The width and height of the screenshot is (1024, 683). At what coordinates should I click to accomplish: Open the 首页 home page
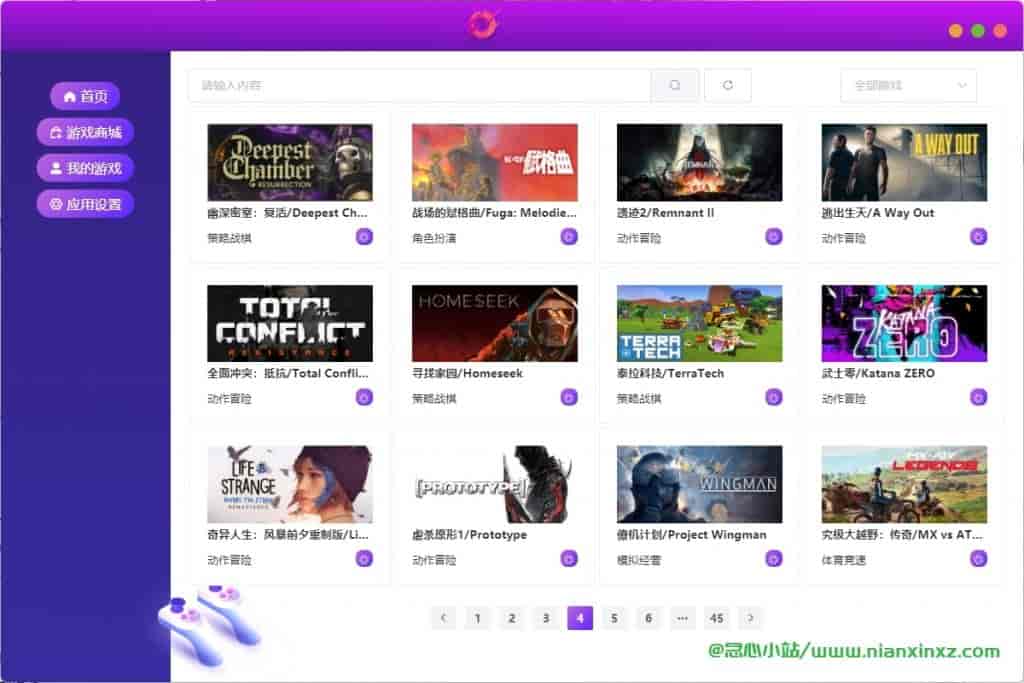(85, 97)
